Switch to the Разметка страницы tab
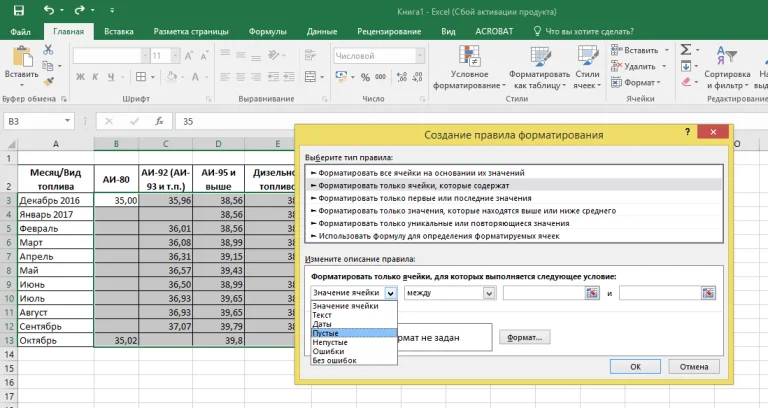This screenshot has height=408, width=768. pyautogui.click(x=191, y=31)
